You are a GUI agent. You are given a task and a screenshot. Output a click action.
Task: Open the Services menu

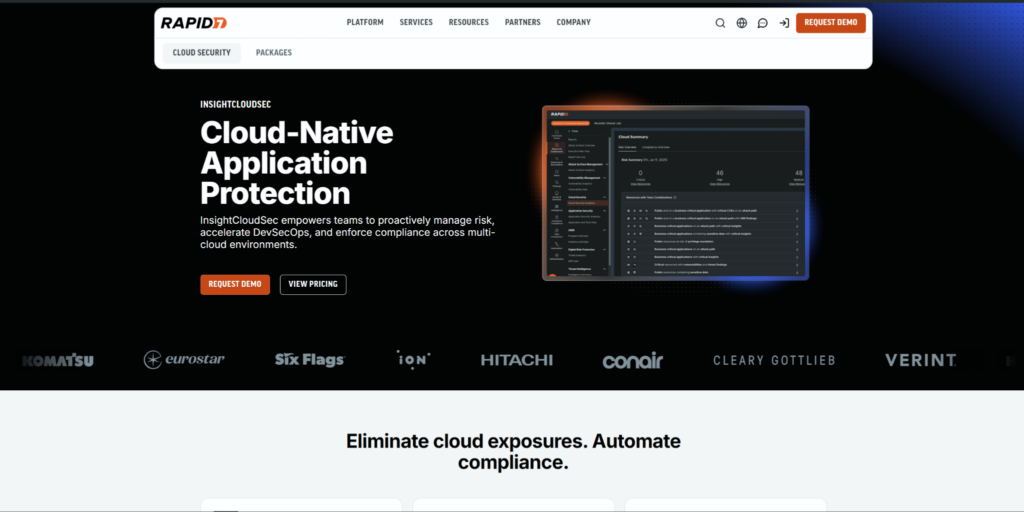(416, 22)
